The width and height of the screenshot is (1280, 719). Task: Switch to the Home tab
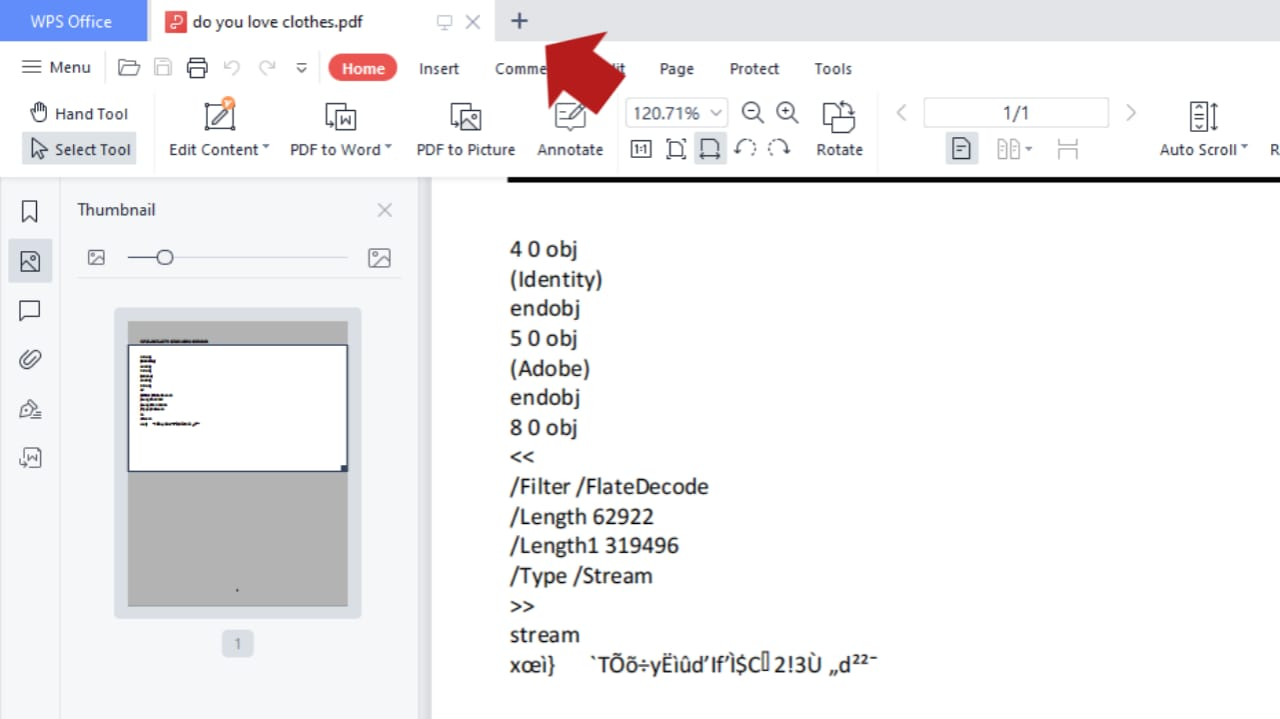[x=363, y=68]
